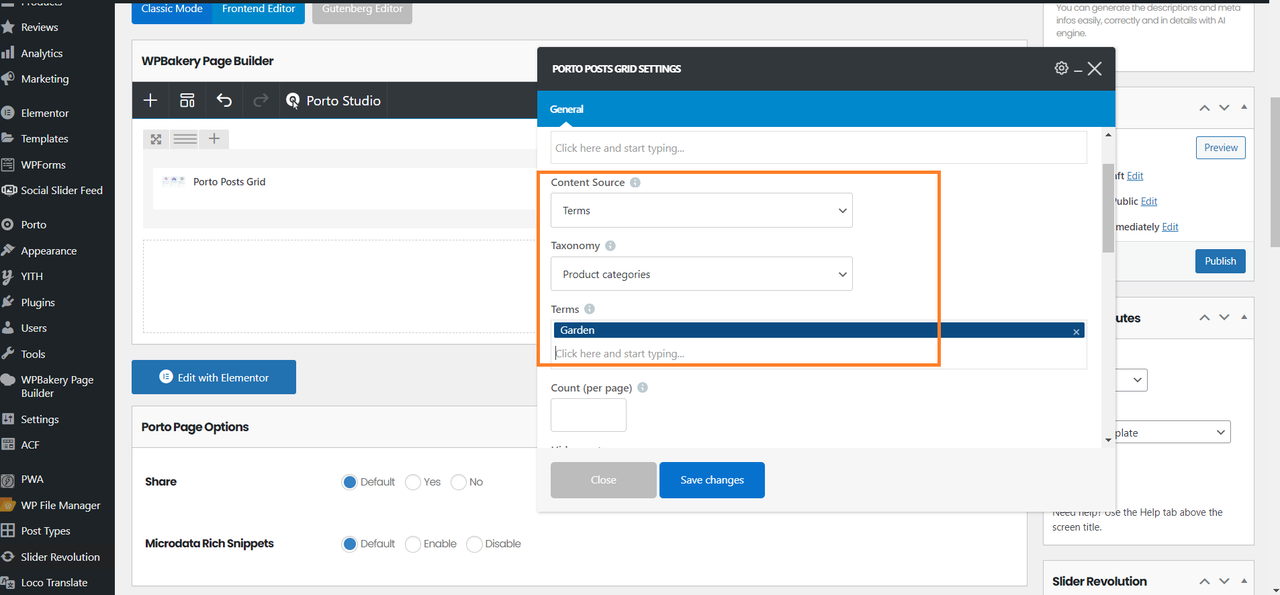Viewport: 1280px width, 595px height.
Task: Click Save changes button
Action: [x=712, y=480]
